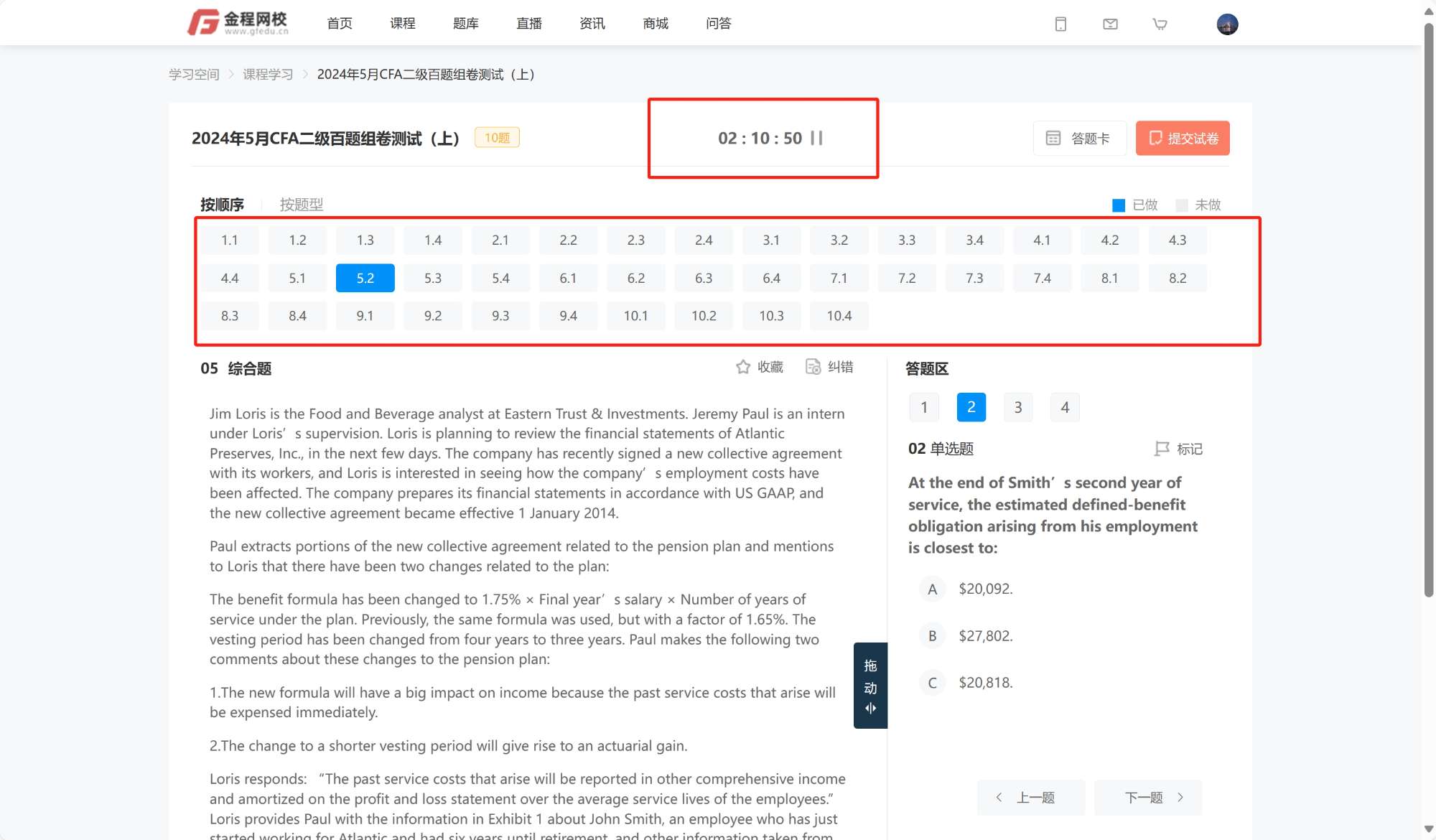Pause the exam countdown timer

coord(816,138)
